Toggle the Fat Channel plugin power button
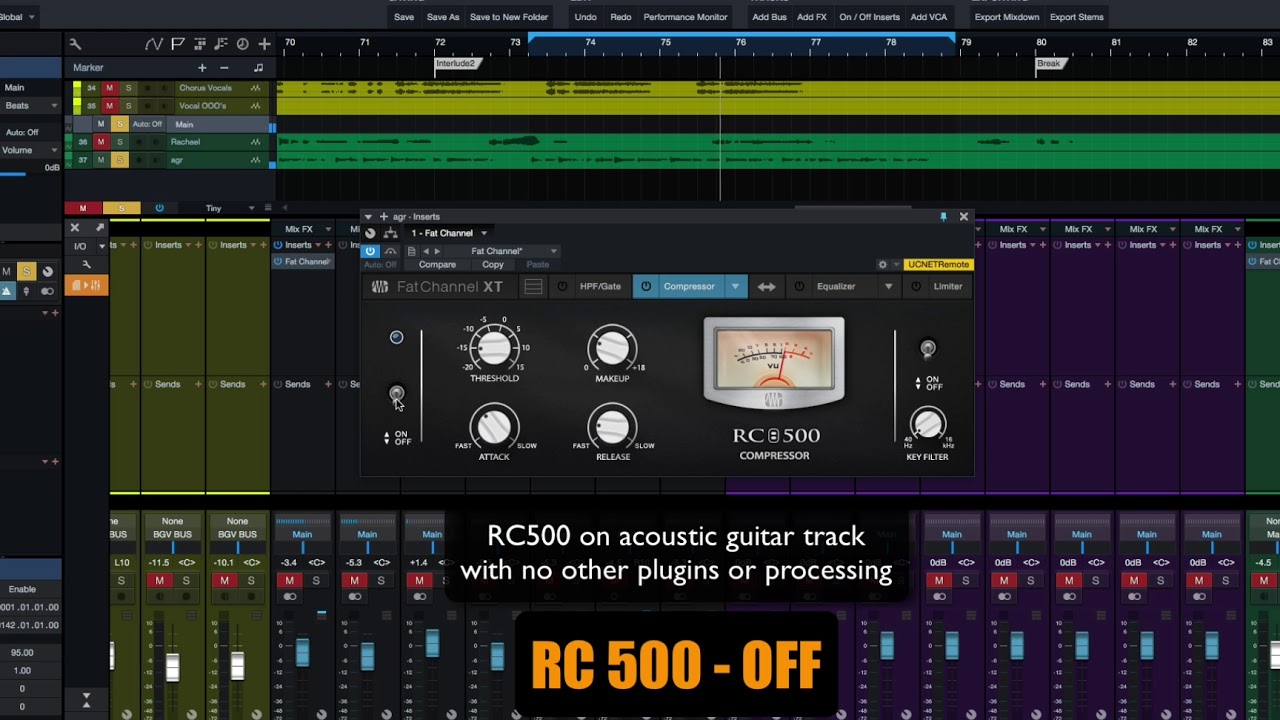Image resolution: width=1280 pixels, height=720 pixels. (370, 251)
